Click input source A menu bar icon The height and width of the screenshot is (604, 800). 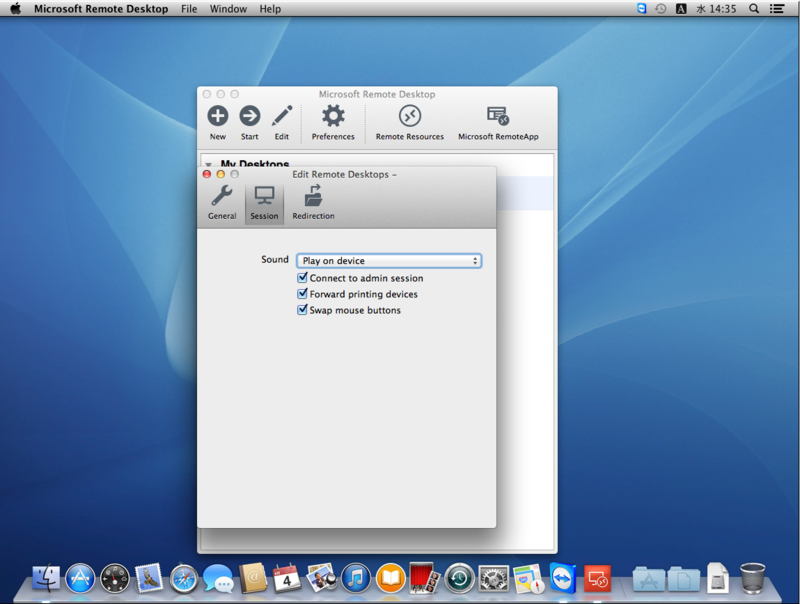(x=681, y=9)
